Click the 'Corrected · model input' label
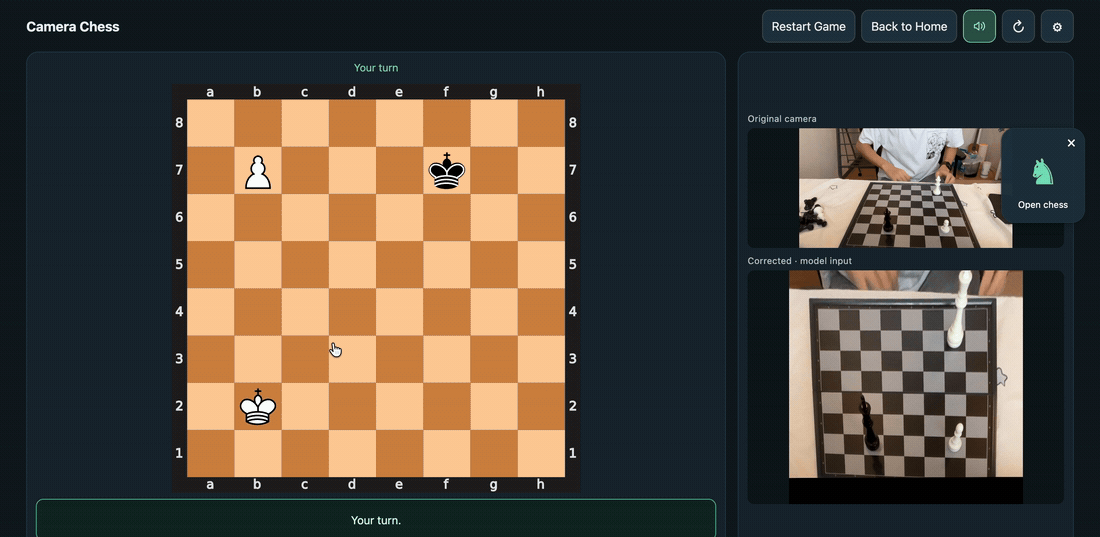This screenshot has width=1100, height=537. point(800,260)
